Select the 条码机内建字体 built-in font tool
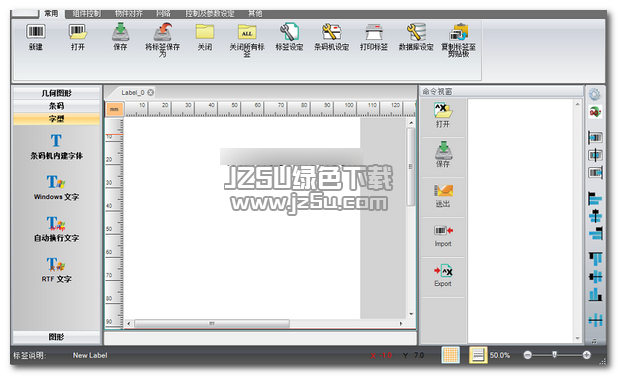 point(56,147)
